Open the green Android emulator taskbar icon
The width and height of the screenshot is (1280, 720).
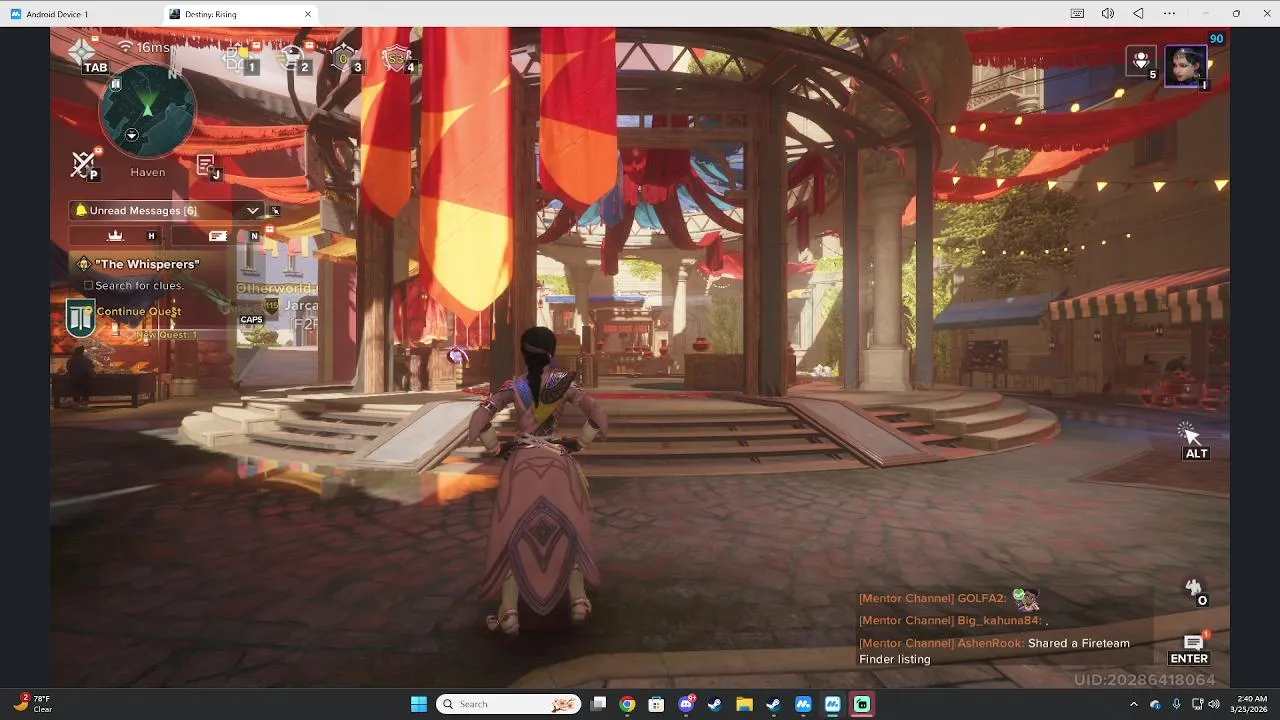(861, 704)
